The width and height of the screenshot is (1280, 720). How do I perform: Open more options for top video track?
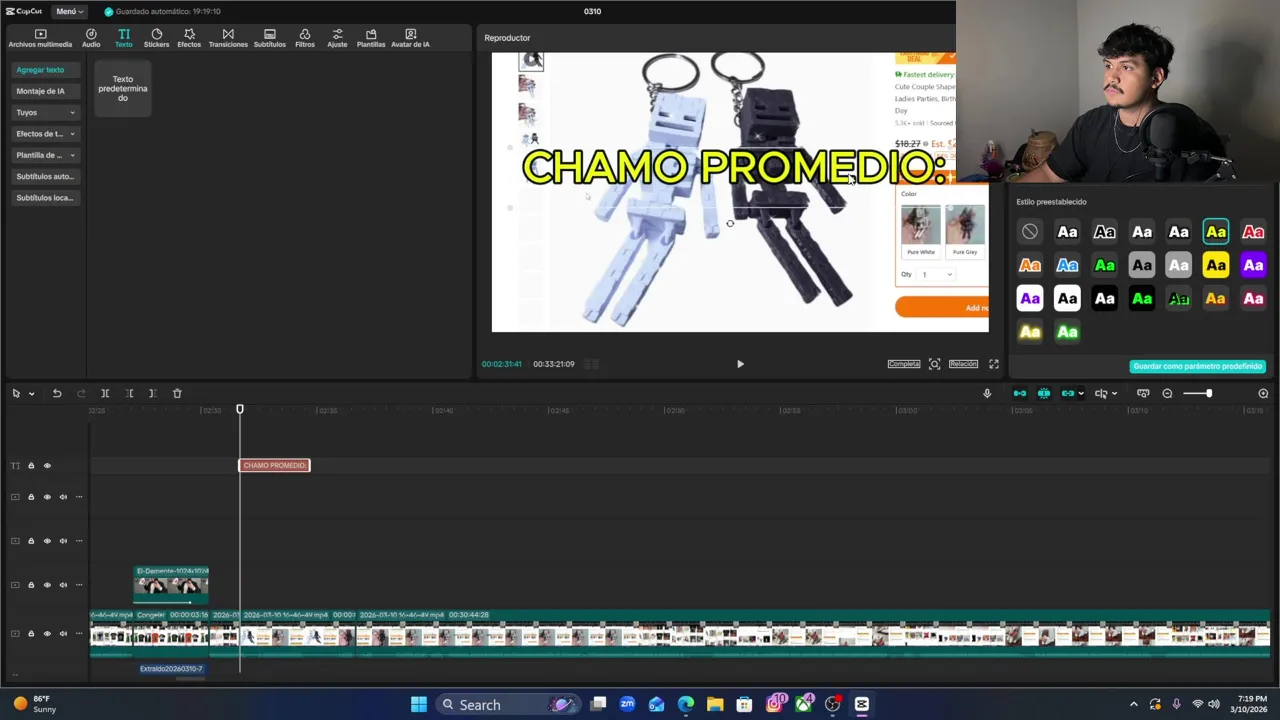[x=79, y=497]
